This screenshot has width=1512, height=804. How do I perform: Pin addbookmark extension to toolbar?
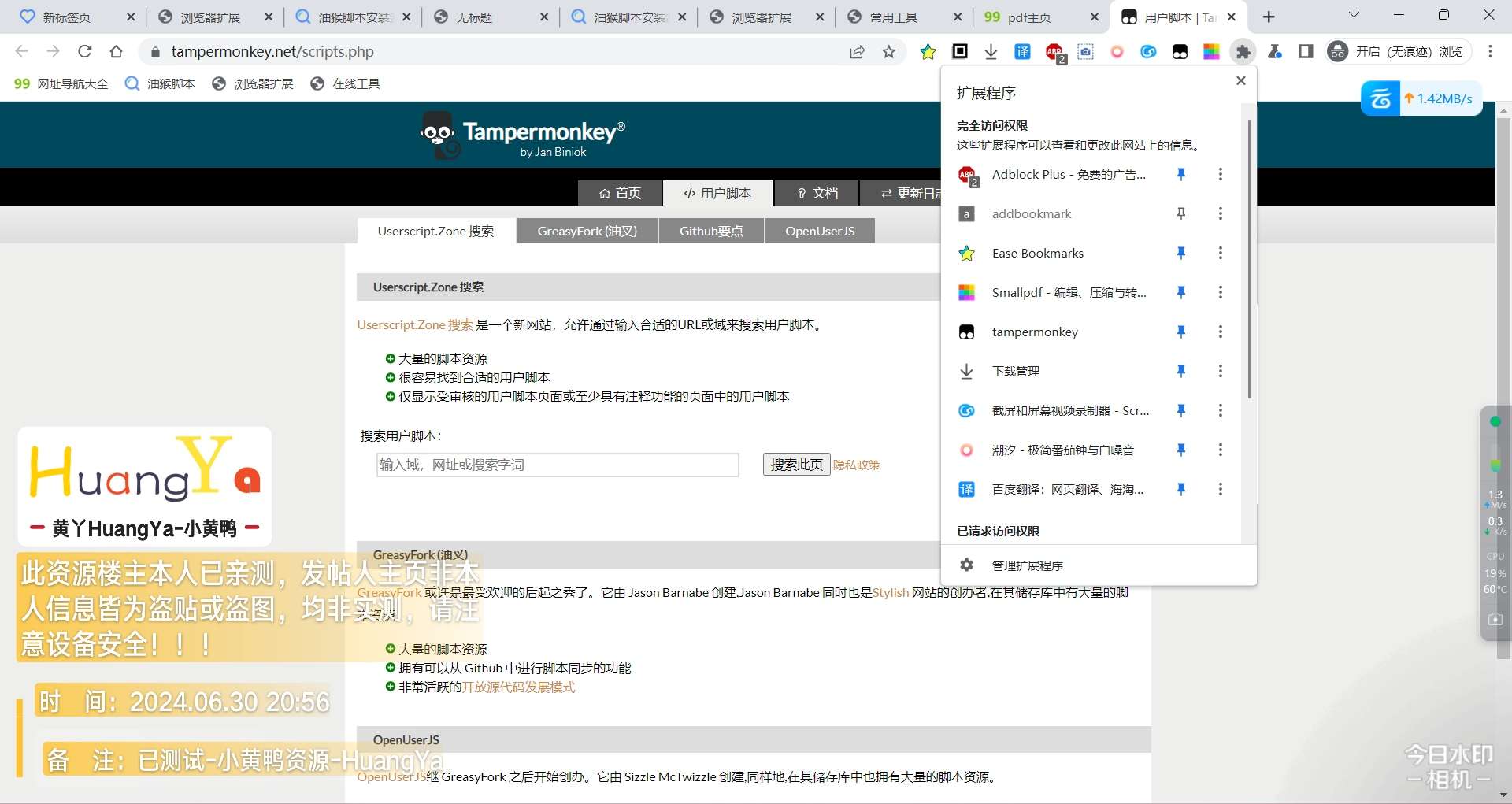1180,213
